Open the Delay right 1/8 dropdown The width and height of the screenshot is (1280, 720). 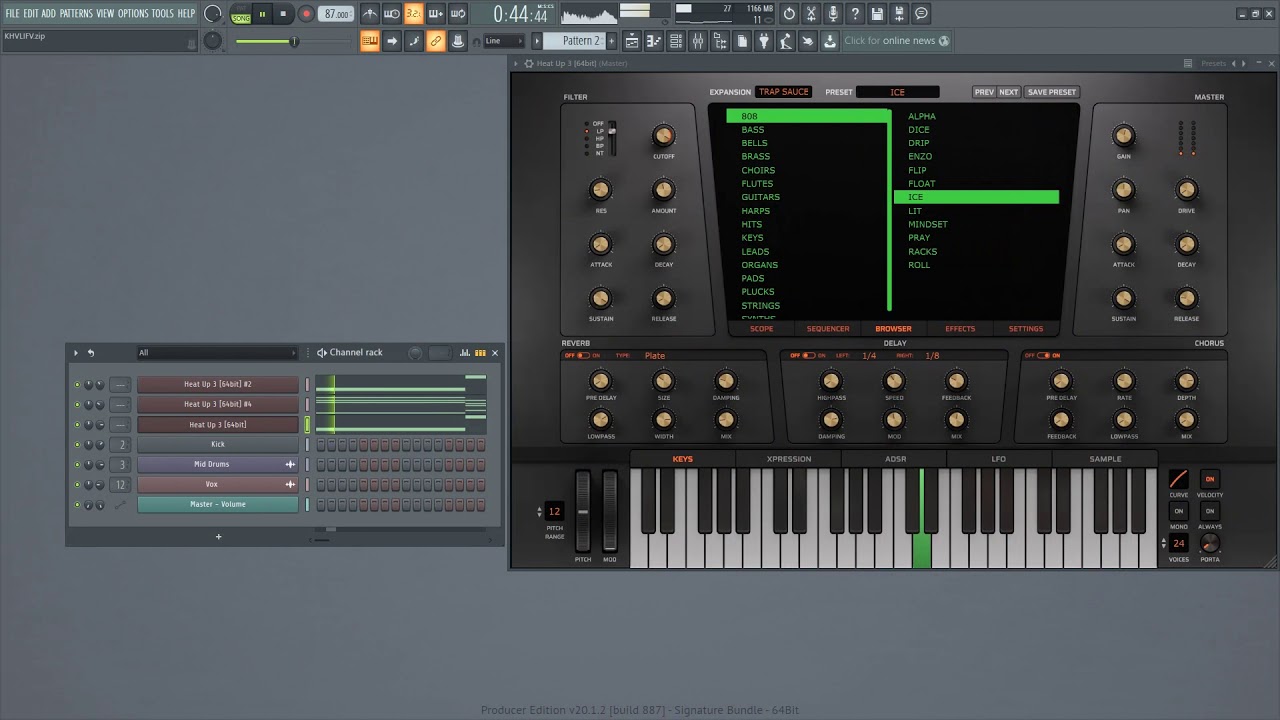pos(932,356)
